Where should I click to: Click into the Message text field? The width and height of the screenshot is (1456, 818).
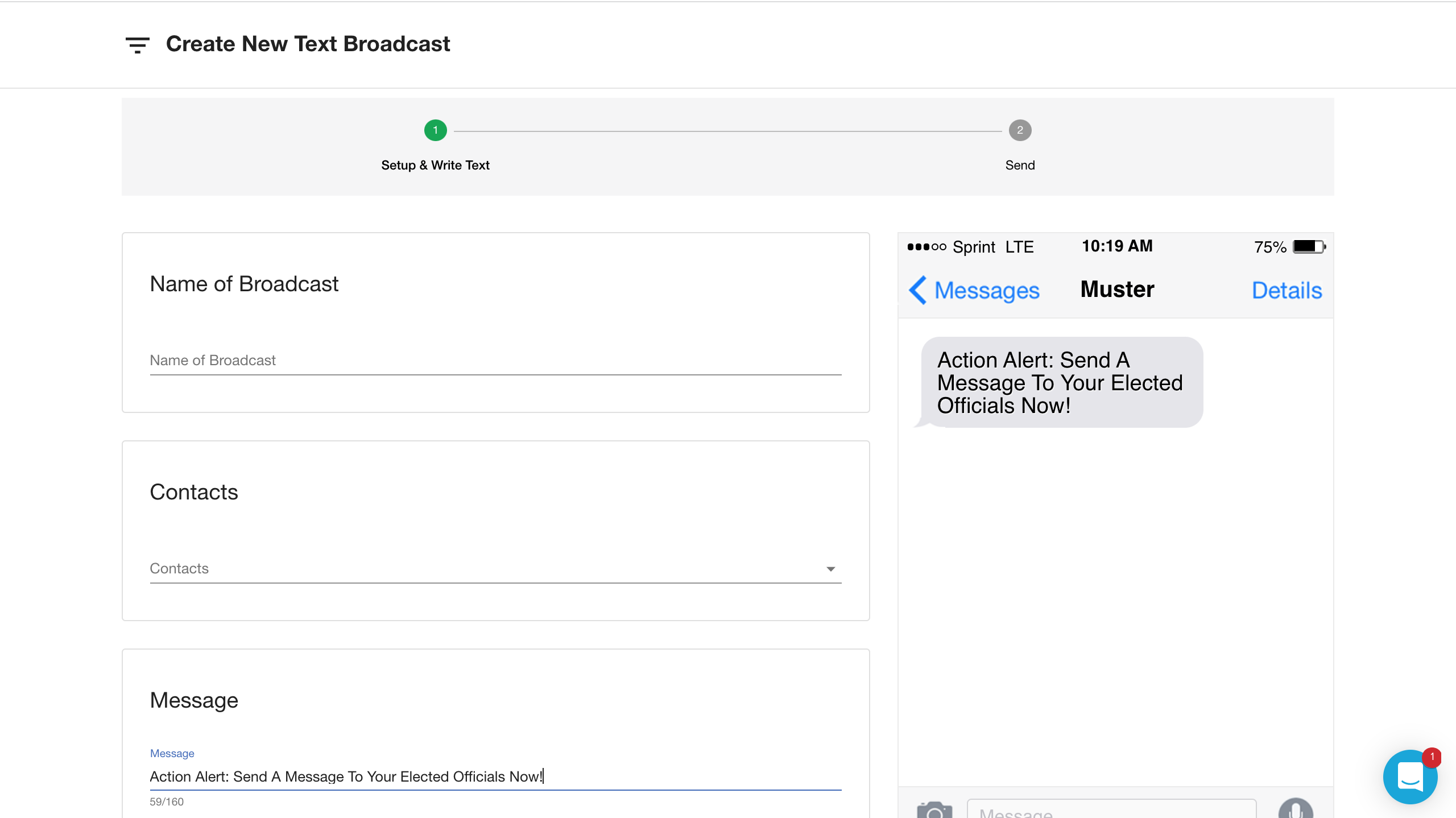[x=495, y=776]
